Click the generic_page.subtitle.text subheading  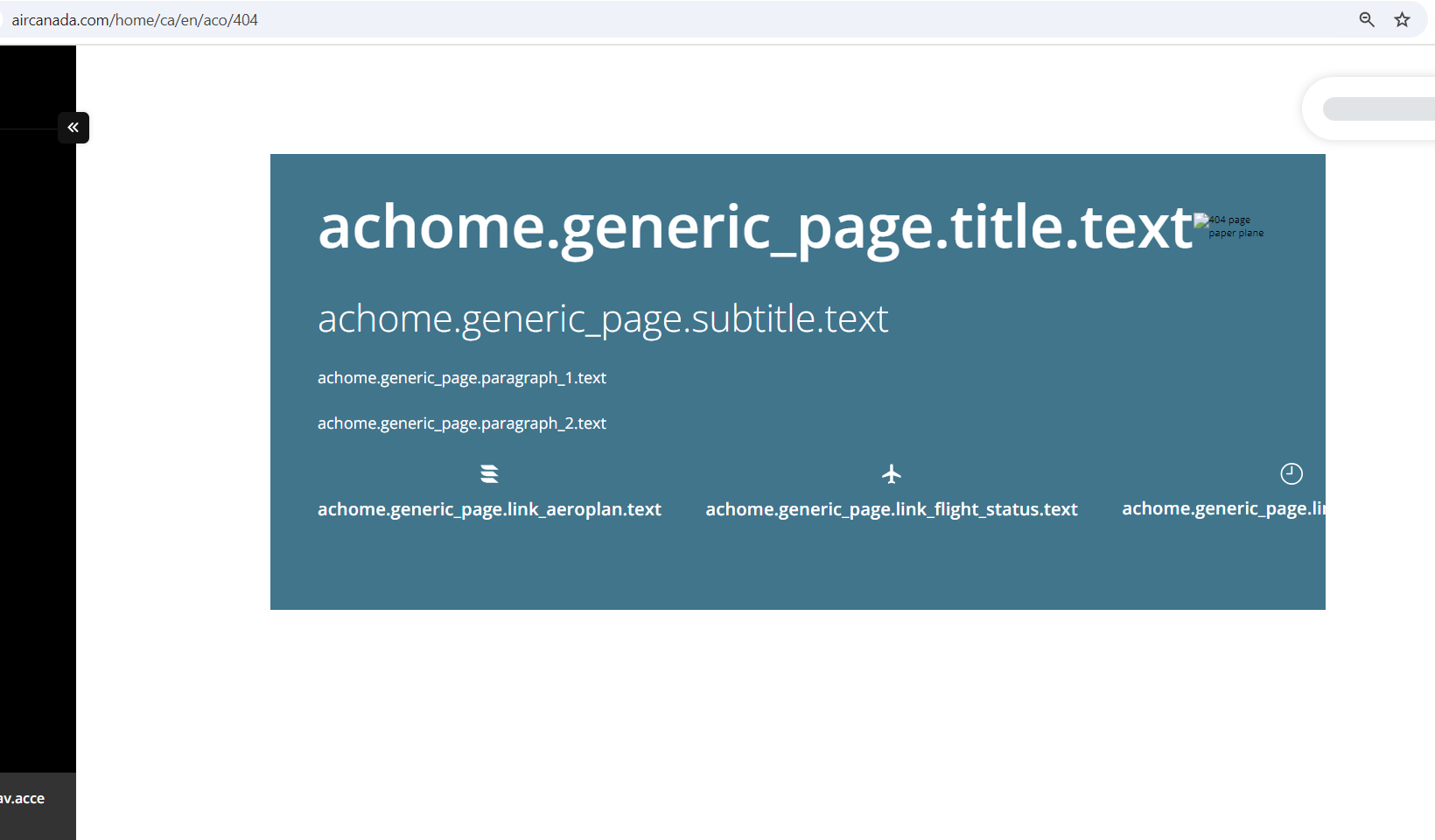[602, 318]
